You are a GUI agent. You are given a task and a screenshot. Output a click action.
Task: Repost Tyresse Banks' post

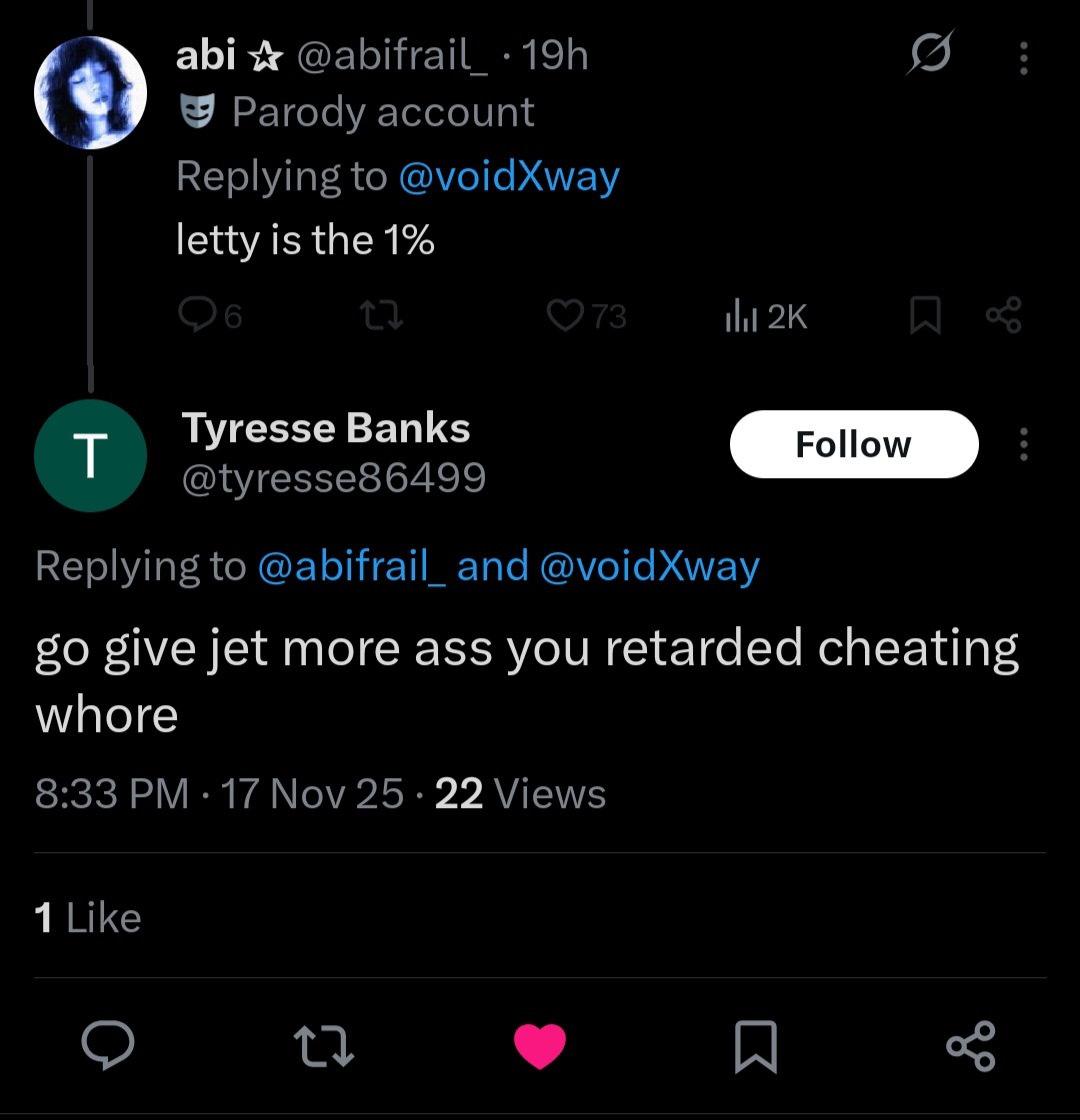pos(324,1046)
